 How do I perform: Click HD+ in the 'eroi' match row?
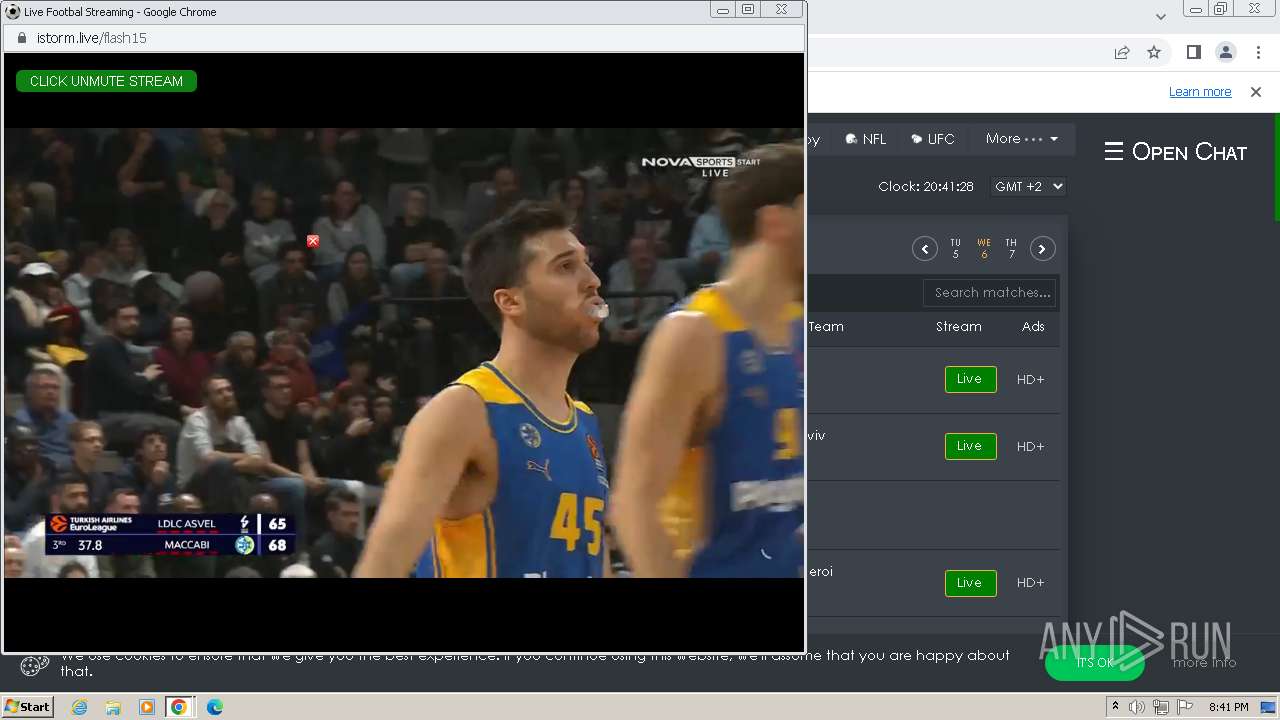(x=1030, y=583)
